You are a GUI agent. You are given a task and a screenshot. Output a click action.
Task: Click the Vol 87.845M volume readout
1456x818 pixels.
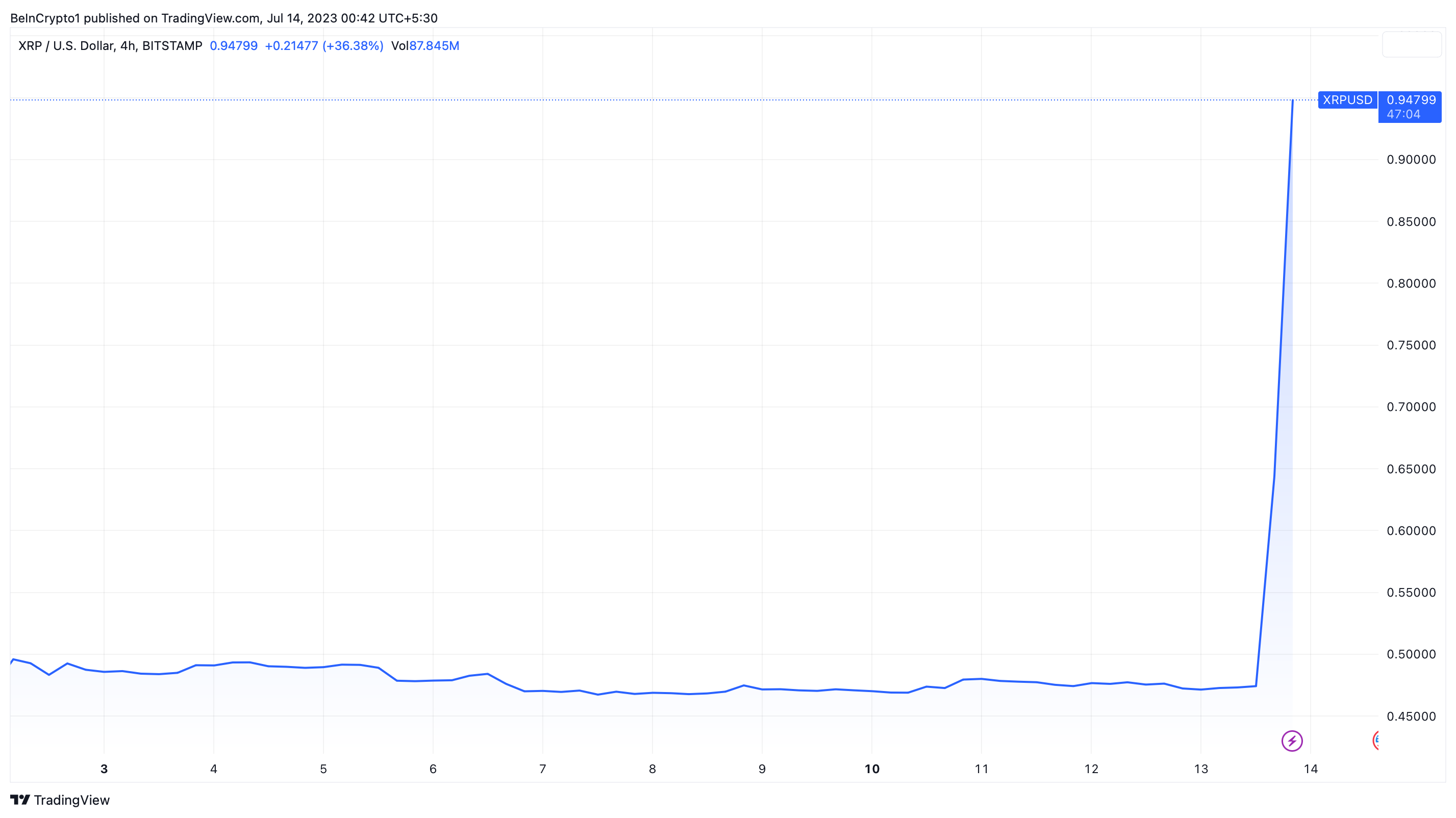click(425, 46)
